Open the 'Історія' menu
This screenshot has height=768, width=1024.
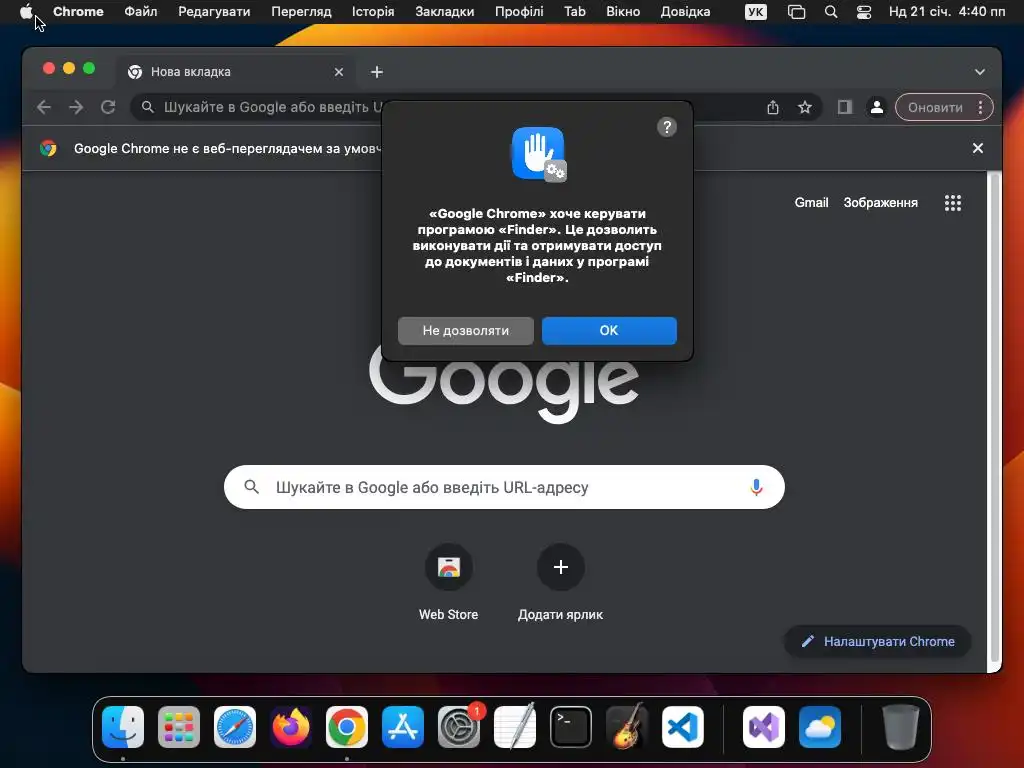pyautogui.click(x=373, y=12)
